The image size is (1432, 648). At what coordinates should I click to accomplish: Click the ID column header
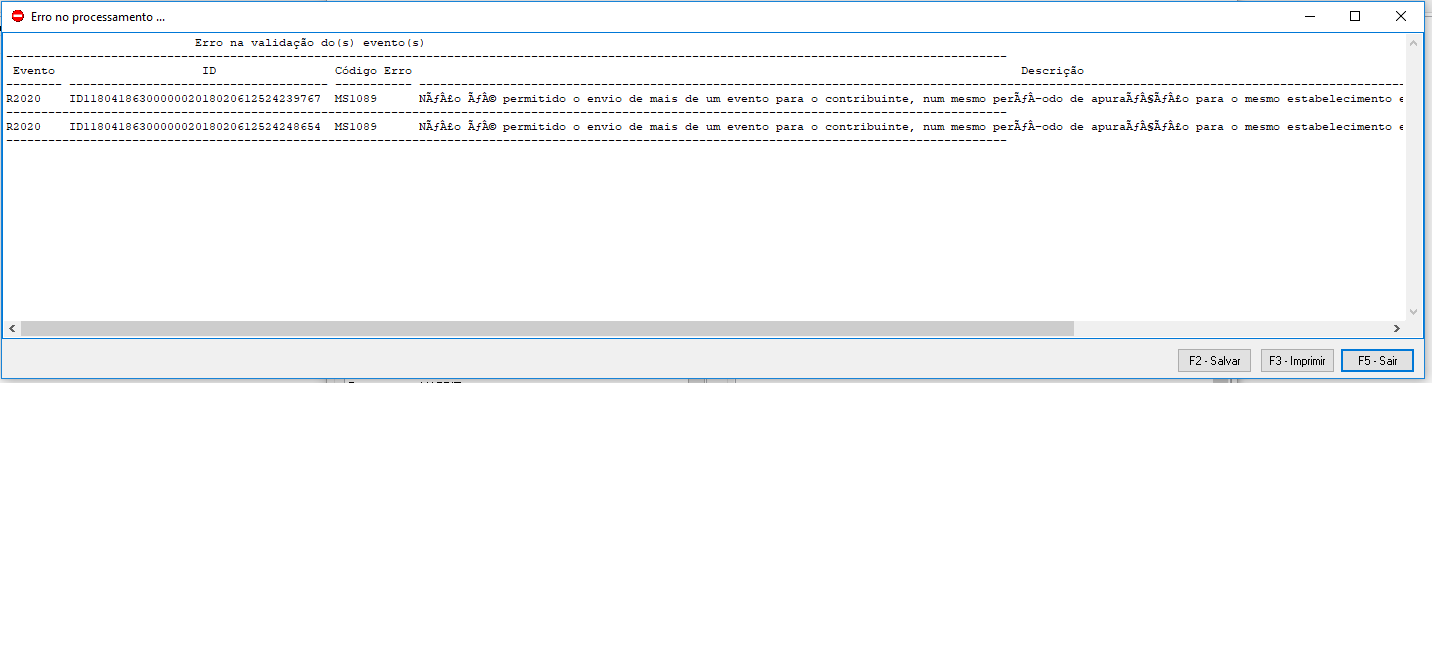209,71
